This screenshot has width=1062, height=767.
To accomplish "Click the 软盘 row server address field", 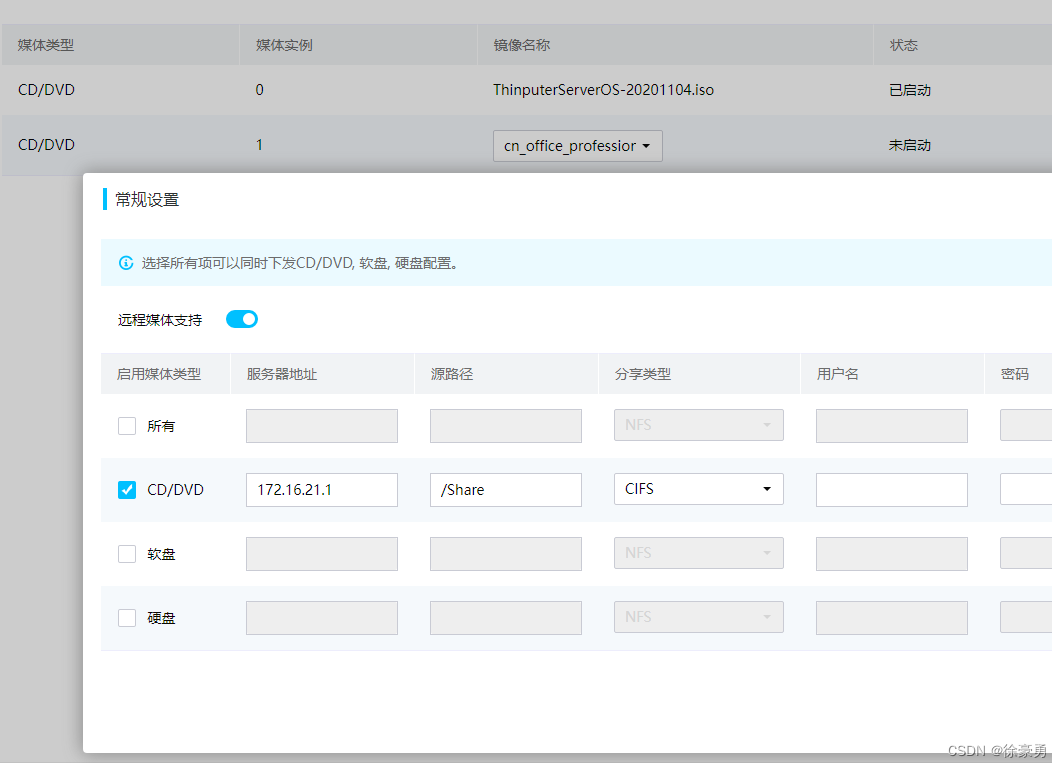I will click(322, 554).
